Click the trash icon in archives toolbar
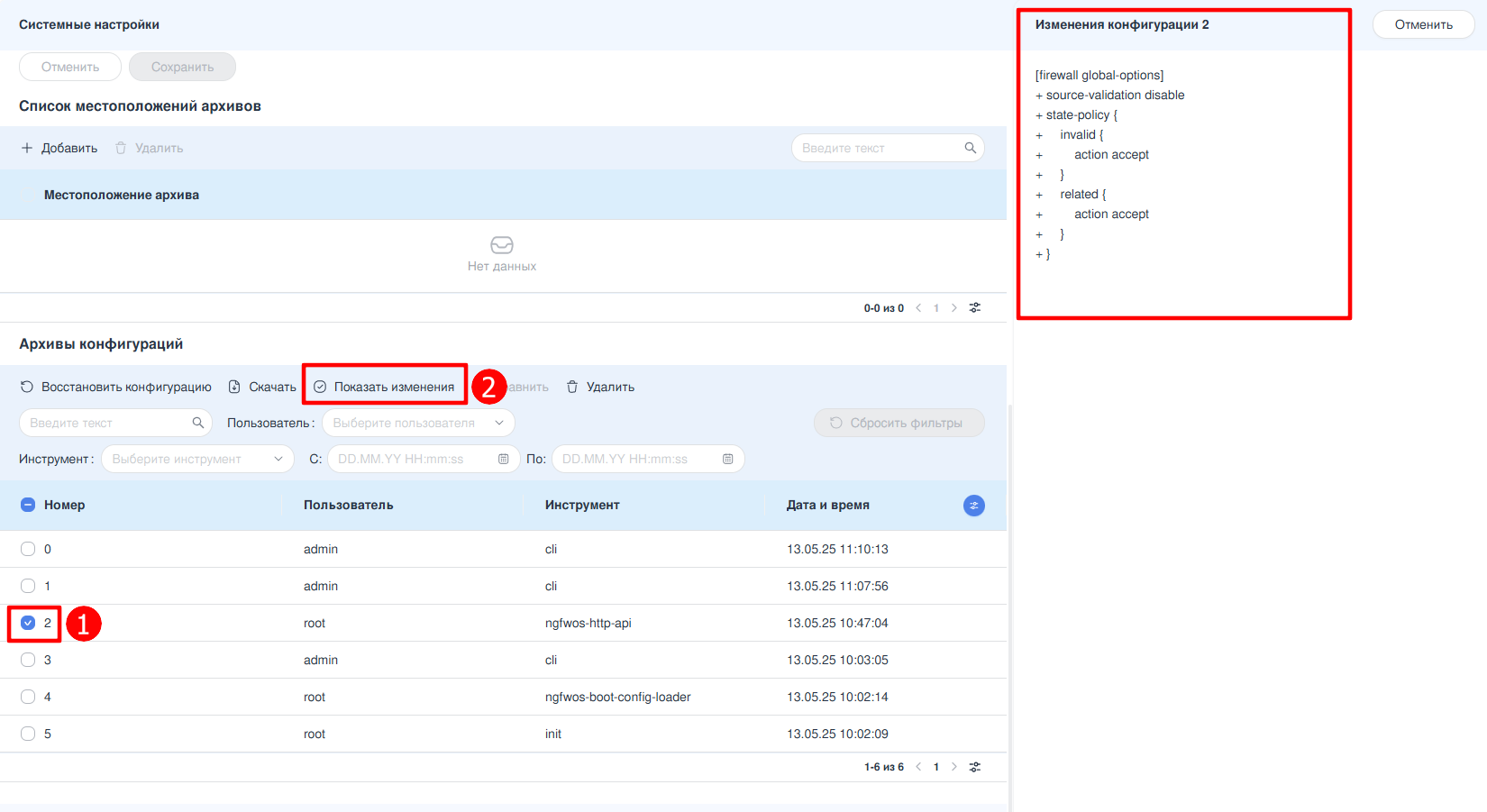The image size is (1487, 812). [x=572, y=387]
